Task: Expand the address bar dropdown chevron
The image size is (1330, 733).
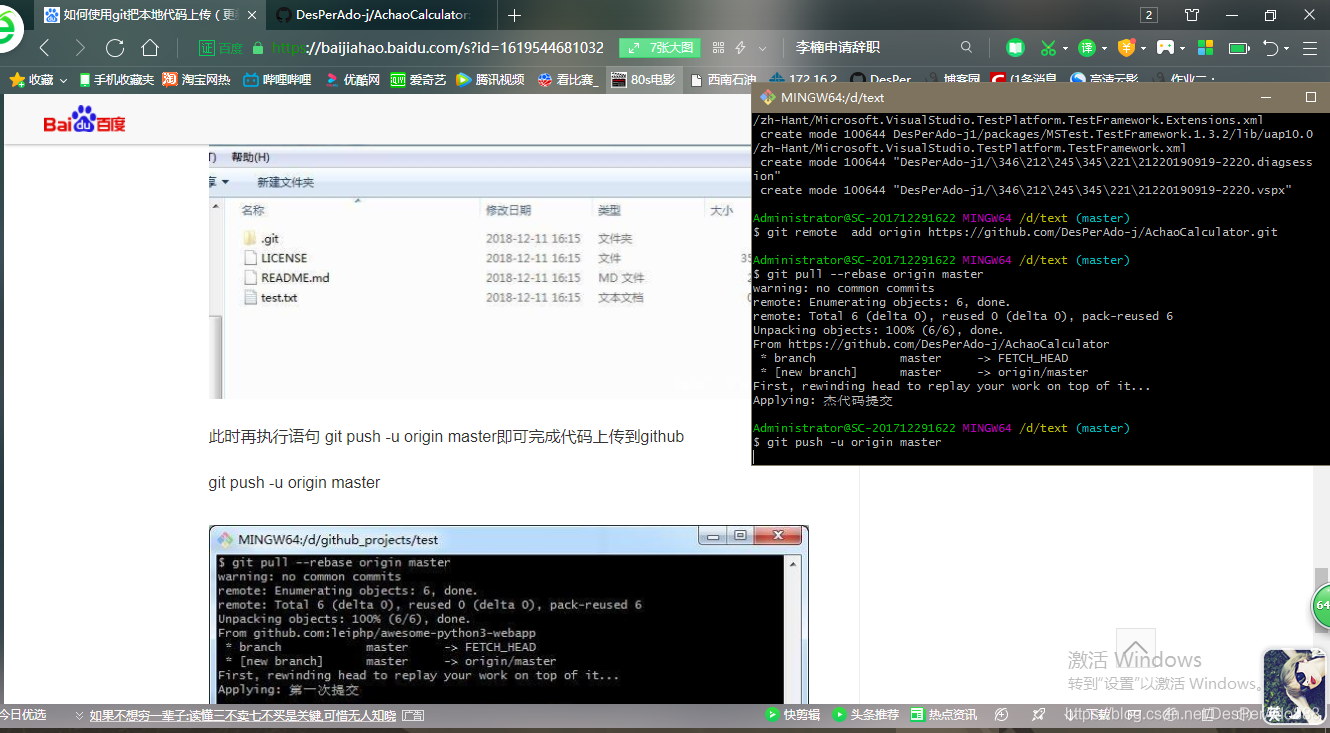Action: point(762,47)
